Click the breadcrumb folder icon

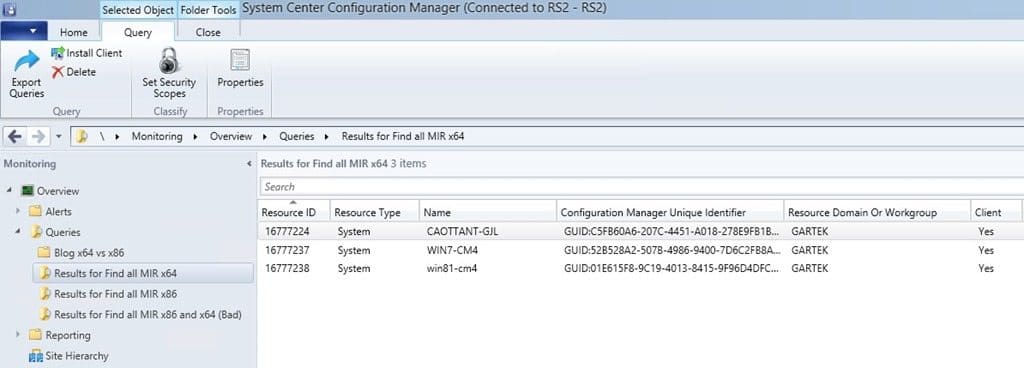(x=82, y=136)
